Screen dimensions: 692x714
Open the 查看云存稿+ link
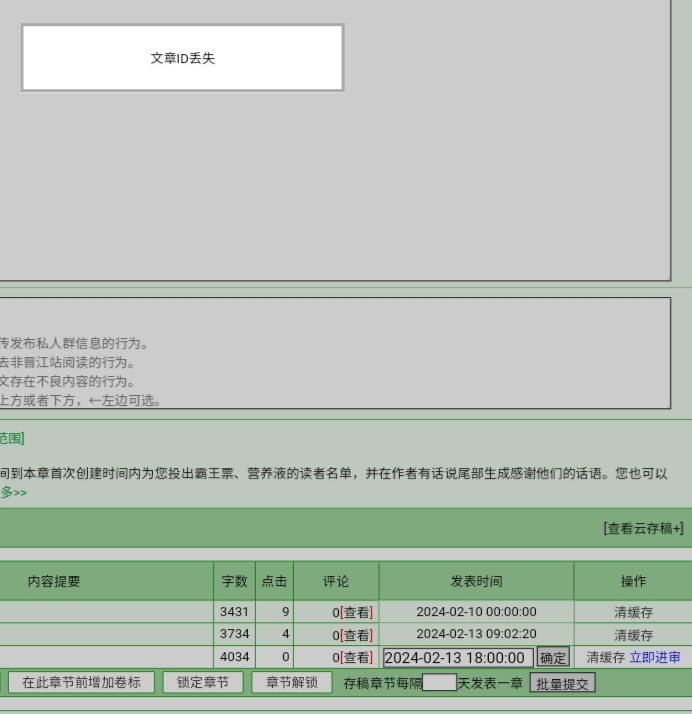(643, 528)
